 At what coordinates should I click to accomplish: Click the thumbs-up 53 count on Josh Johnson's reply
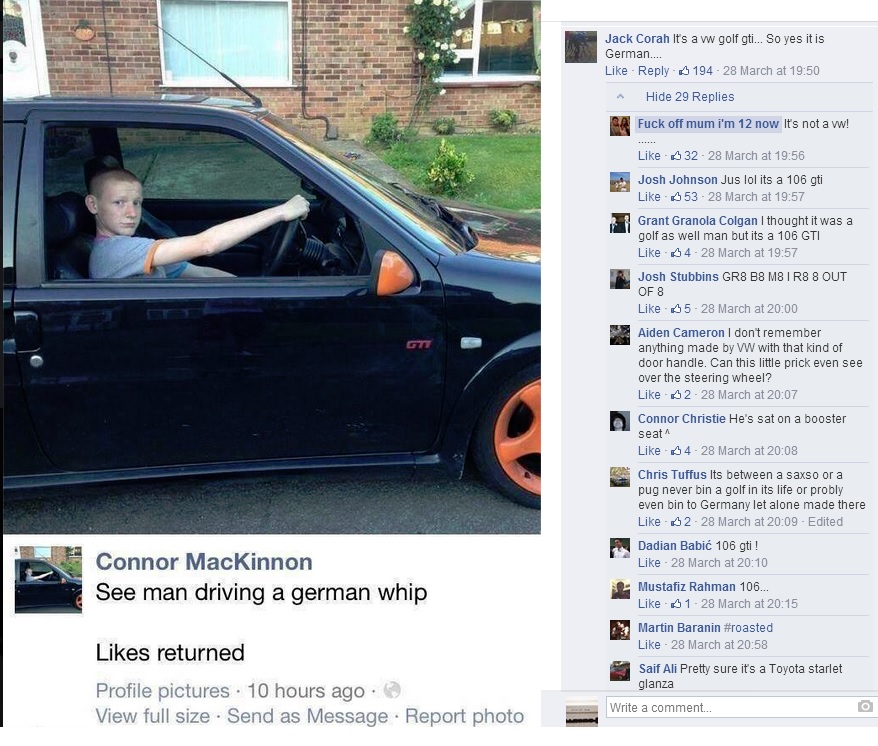(685, 197)
